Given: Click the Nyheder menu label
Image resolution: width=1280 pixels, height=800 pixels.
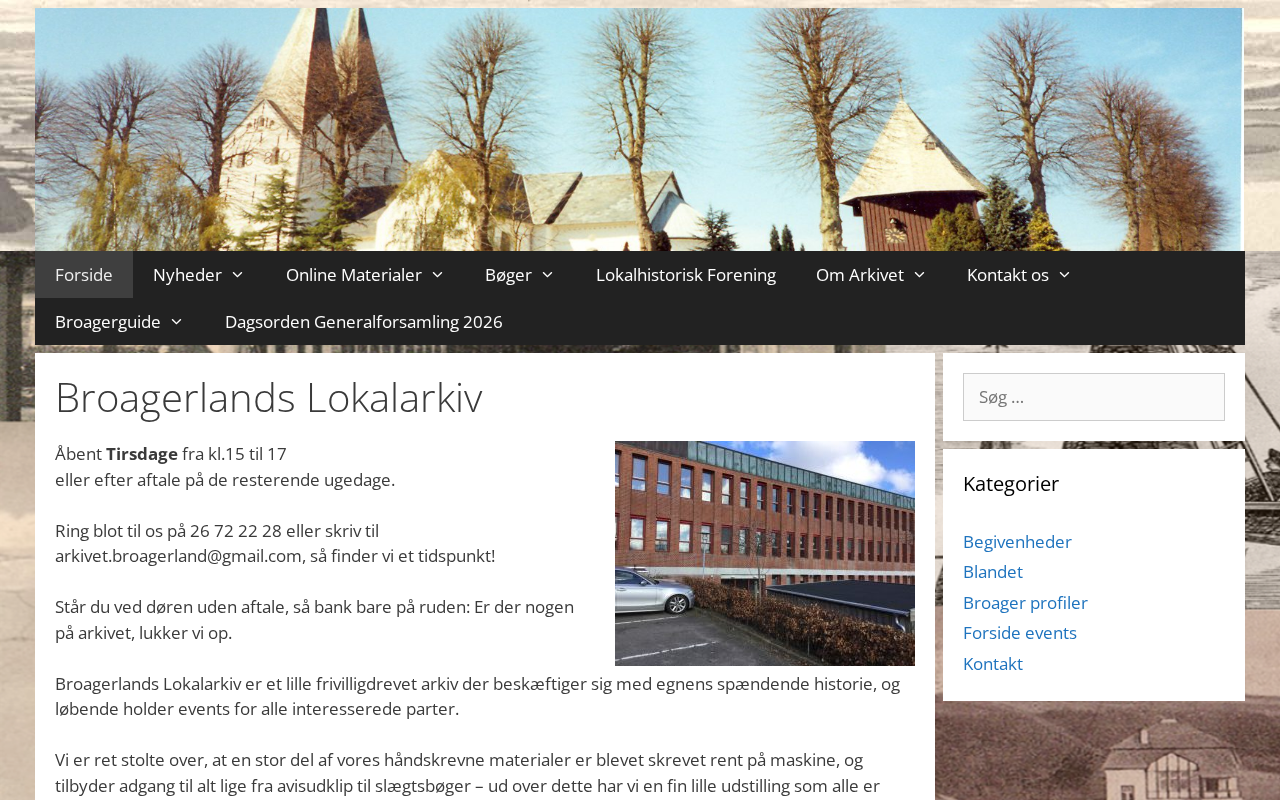Looking at the screenshot, I should [187, 275].
